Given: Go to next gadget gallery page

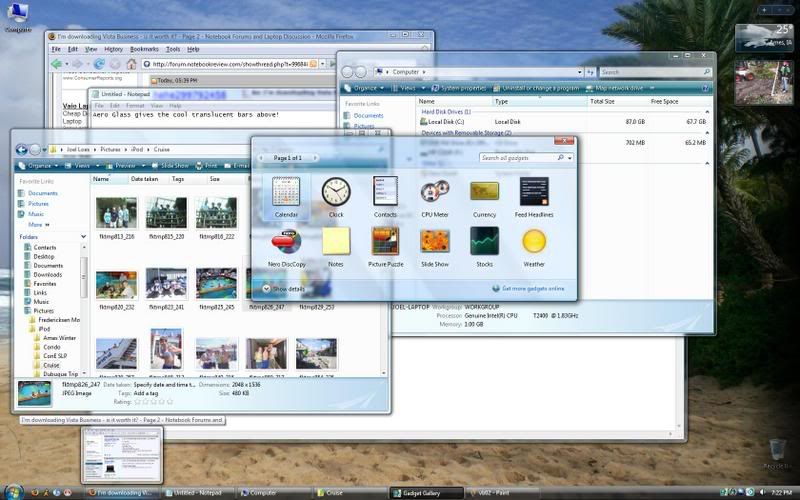Looking at the screenshot, I should tap(315, 158).
